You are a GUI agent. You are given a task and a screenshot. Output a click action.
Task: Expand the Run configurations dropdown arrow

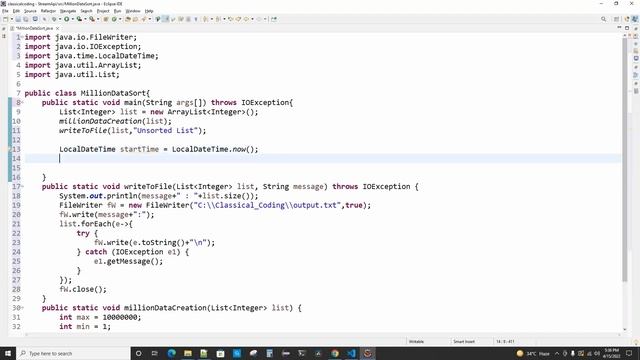(x=73, y=19)
